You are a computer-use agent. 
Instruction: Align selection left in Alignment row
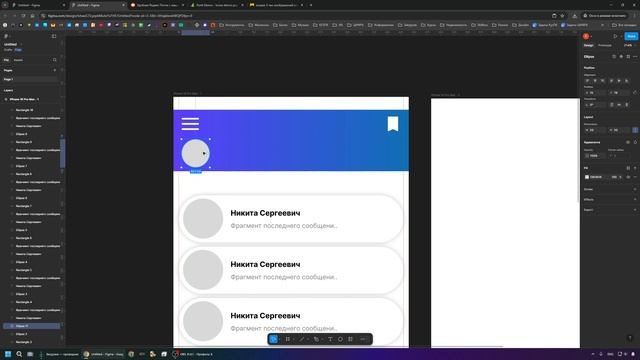587,81
